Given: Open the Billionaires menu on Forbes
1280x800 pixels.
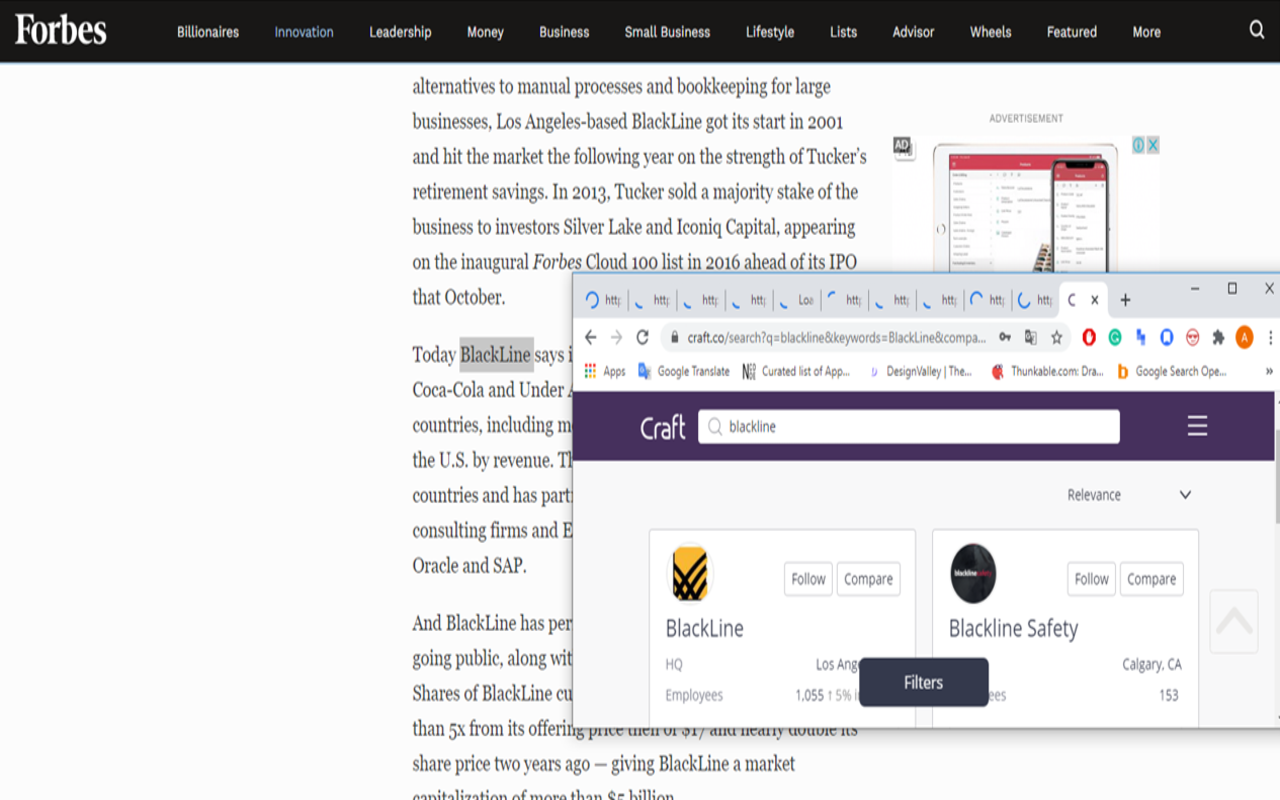Looking at the screenshot, I should (208, 32).
